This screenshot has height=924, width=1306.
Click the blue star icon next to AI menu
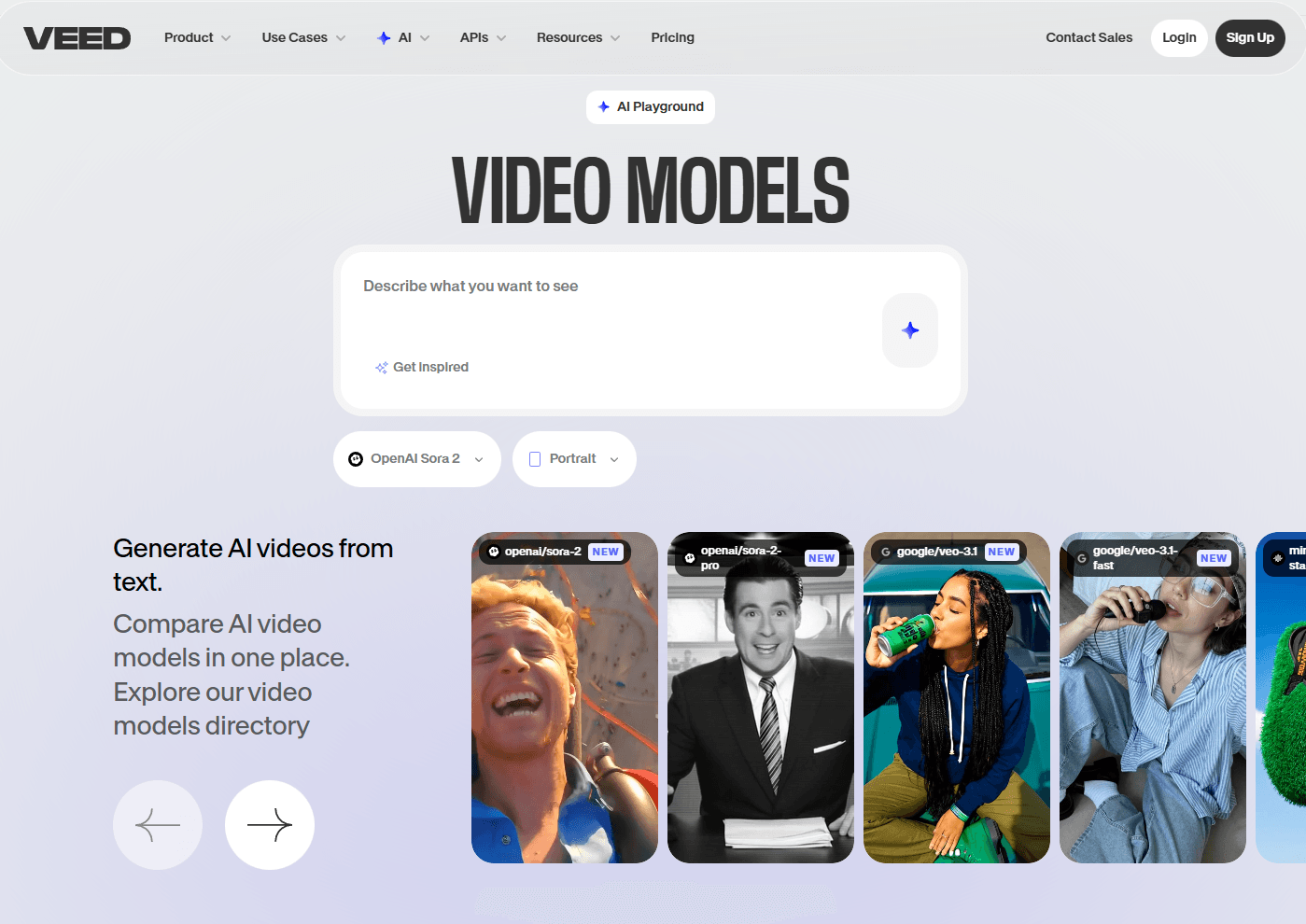384,38
